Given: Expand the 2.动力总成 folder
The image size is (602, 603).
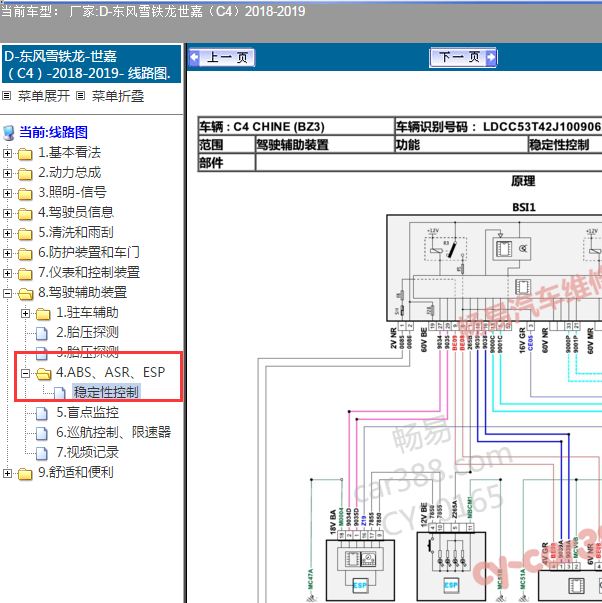Looking at the screenshot, I should [x=7, y=173].
